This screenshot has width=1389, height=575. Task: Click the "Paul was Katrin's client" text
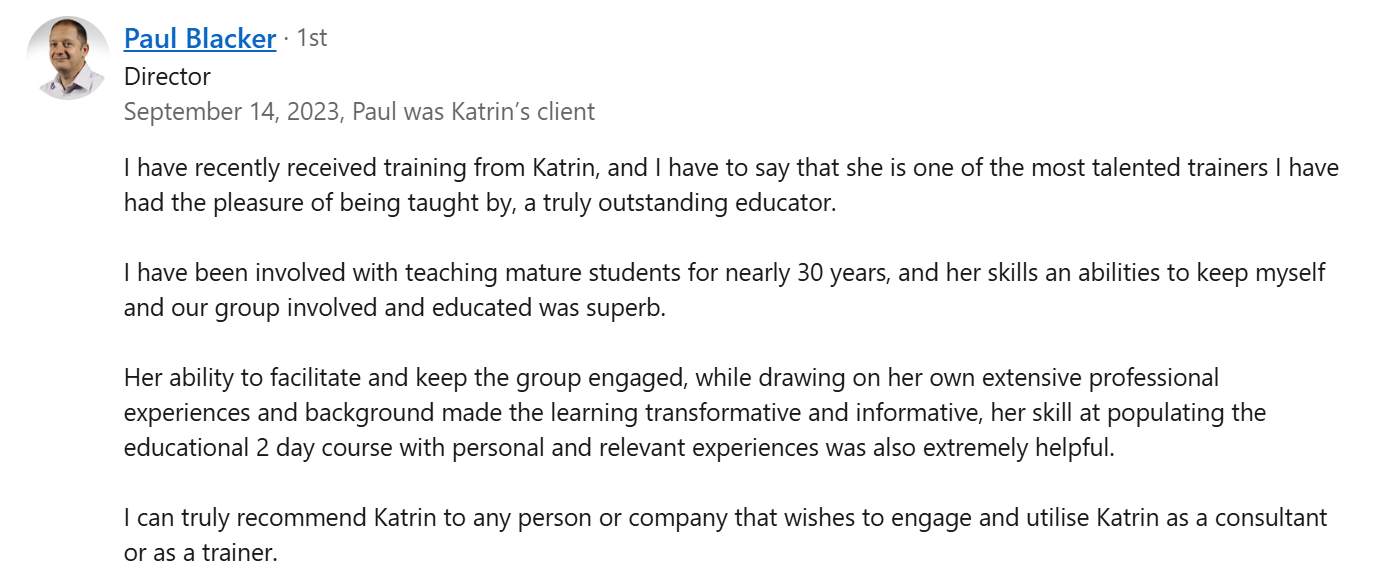473,111
